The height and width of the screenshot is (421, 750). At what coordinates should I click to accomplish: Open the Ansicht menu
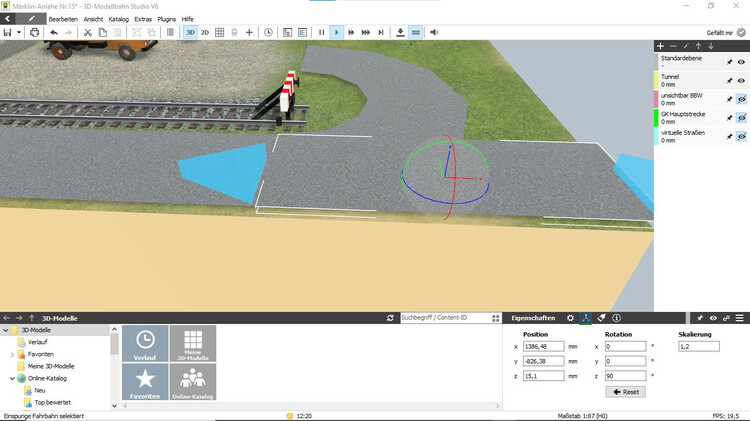93,19
